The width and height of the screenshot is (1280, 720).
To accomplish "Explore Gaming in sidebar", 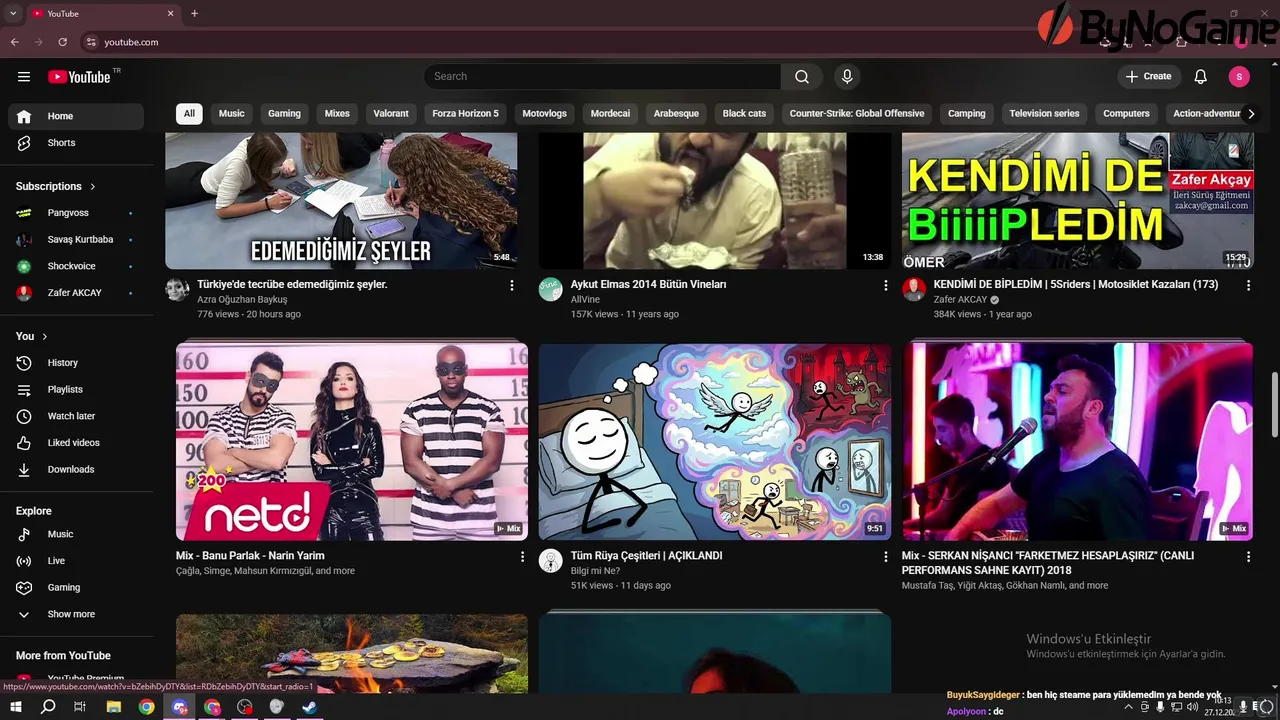I will click(76, 588).
